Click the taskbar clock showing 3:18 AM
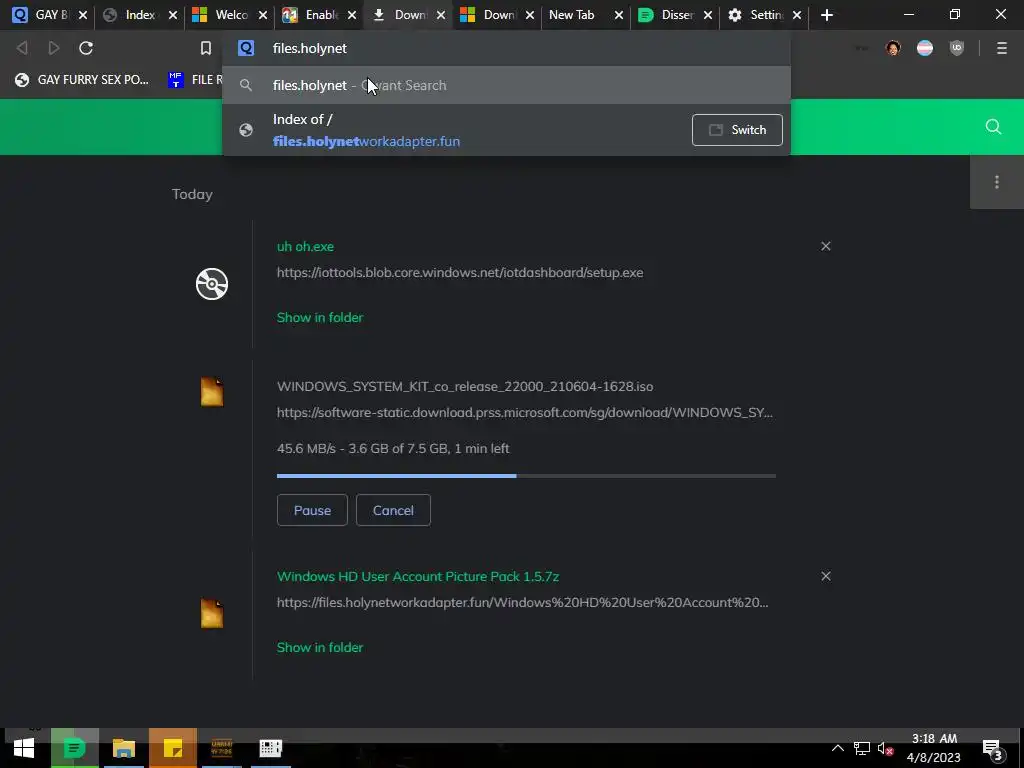 coord(934,748)
